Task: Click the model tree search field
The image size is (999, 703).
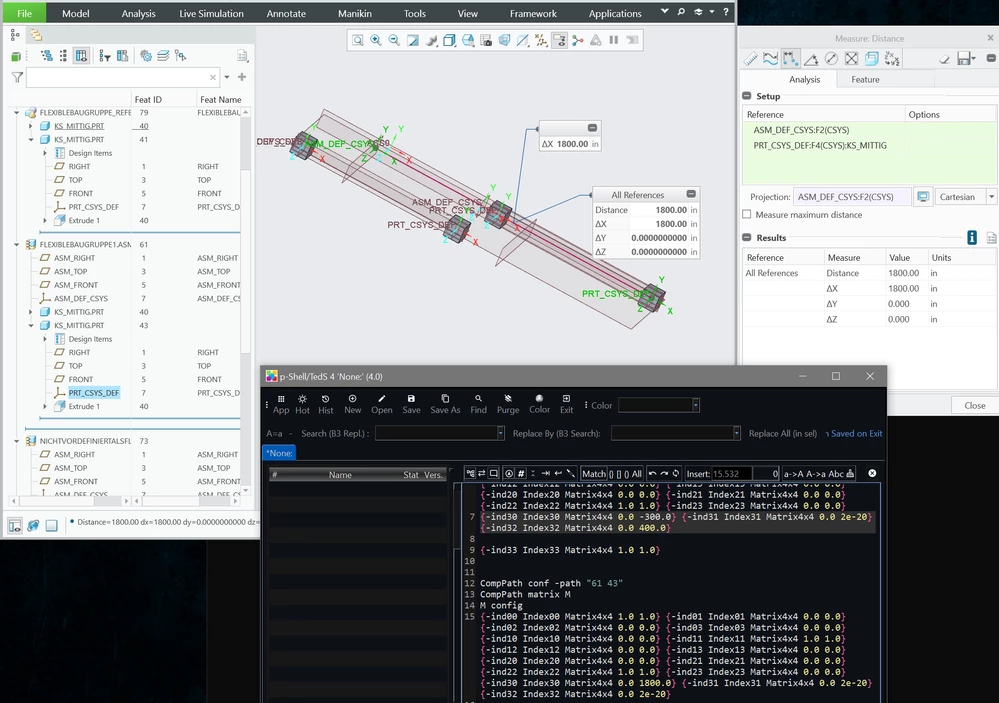Action: click(122, 77)
